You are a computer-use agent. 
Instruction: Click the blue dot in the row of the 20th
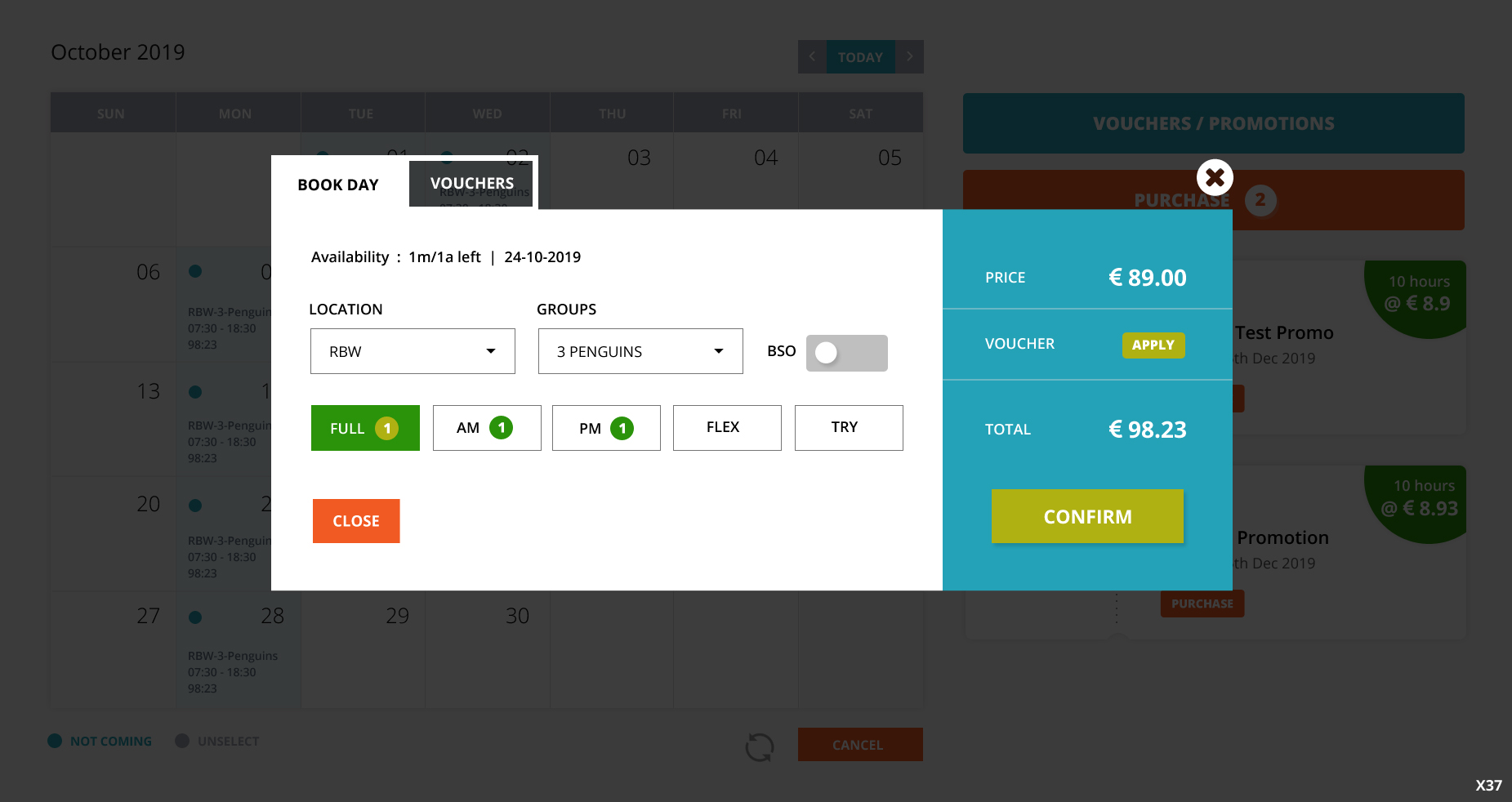[x=195, y=506]
